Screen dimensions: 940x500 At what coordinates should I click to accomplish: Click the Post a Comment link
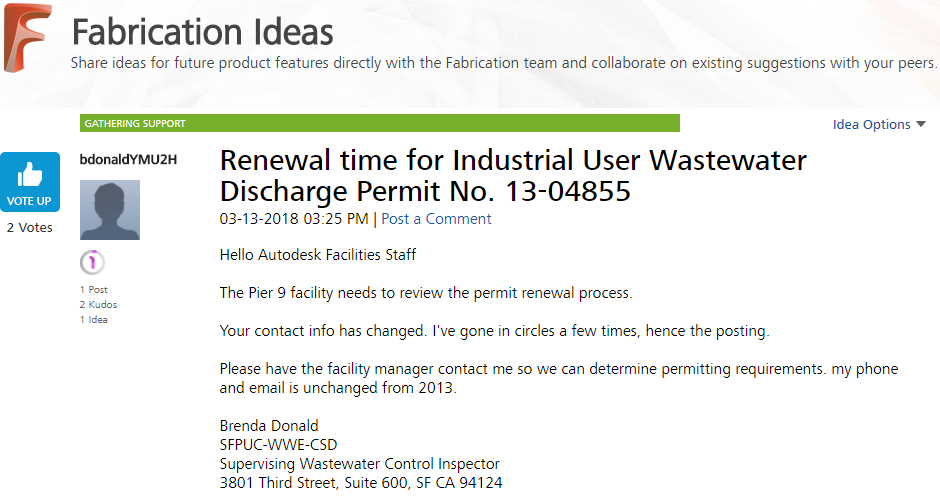pyautogui.click(x=436, y=219)
